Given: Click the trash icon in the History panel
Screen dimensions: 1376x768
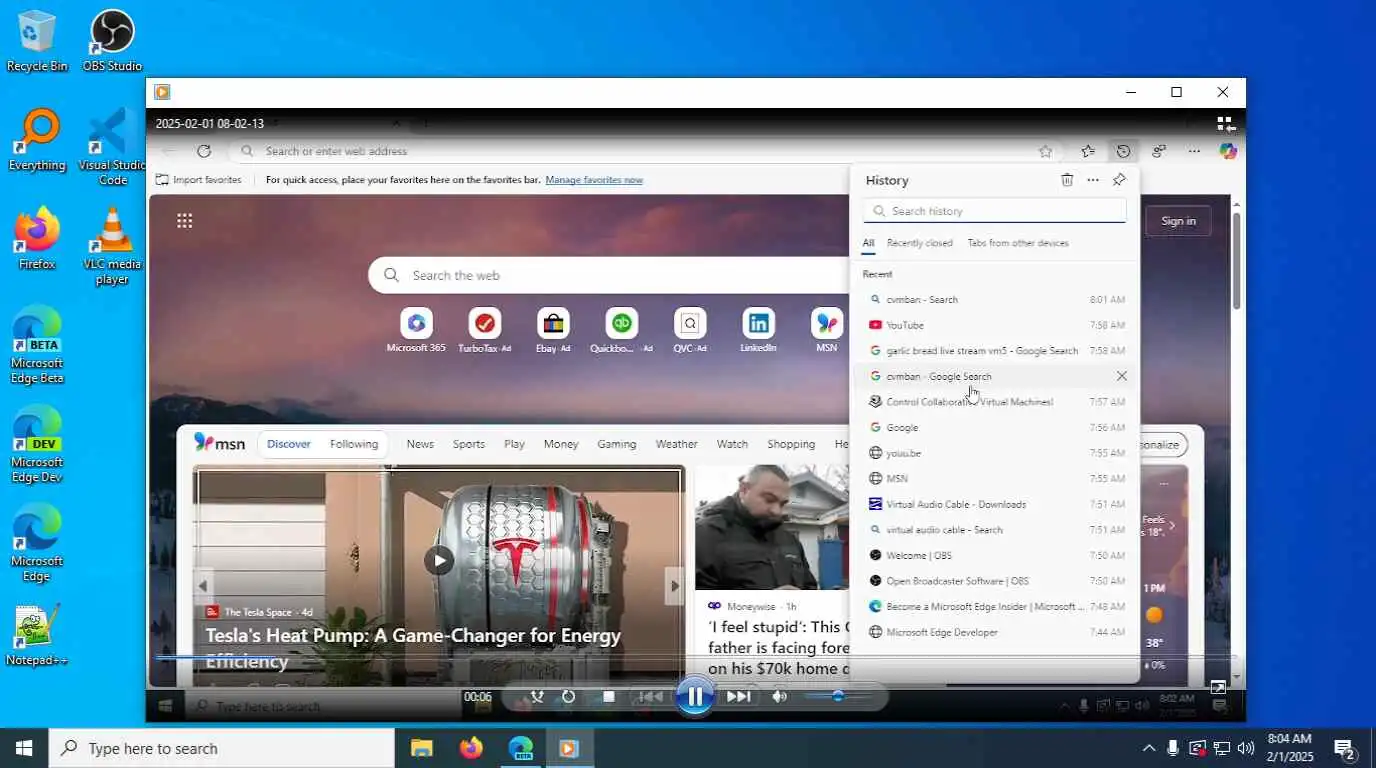Looking at the screenshot, I should point(1067,180).
